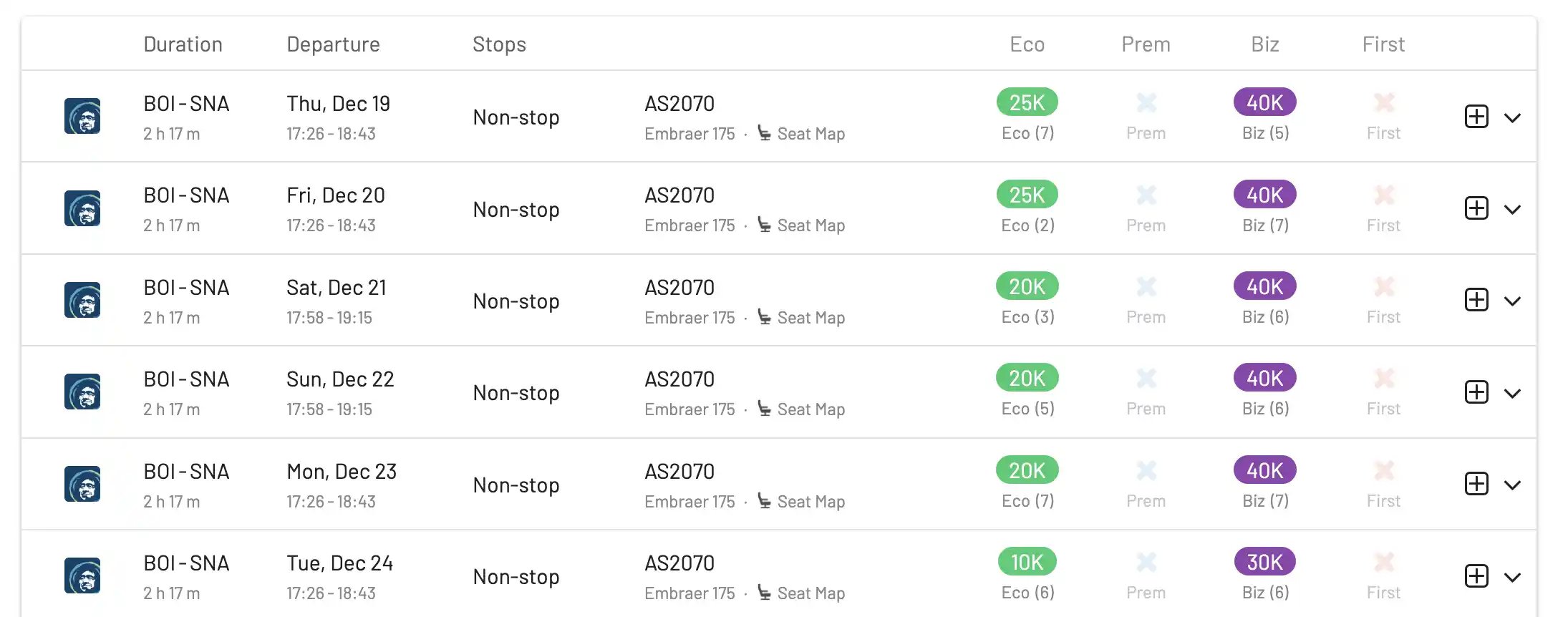Pick the 40K Biz fare on Sun, Dec 22
Image resolution: width=1568 pixels, height=617 pixels.
pyautogui.click(x=1264, y=379)
